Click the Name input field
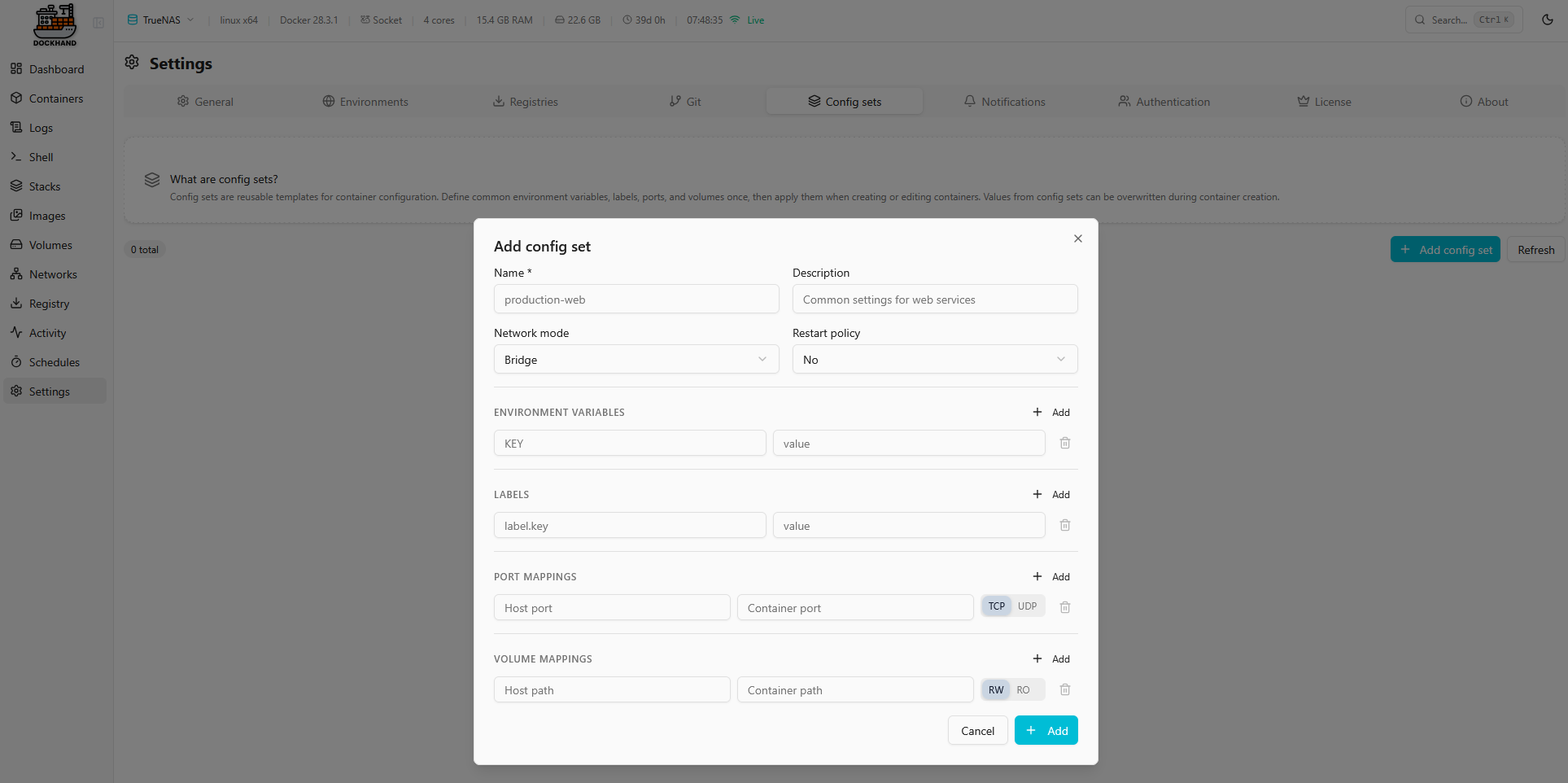The width and height of the screenshot is (1568, 783). (635, 300)
